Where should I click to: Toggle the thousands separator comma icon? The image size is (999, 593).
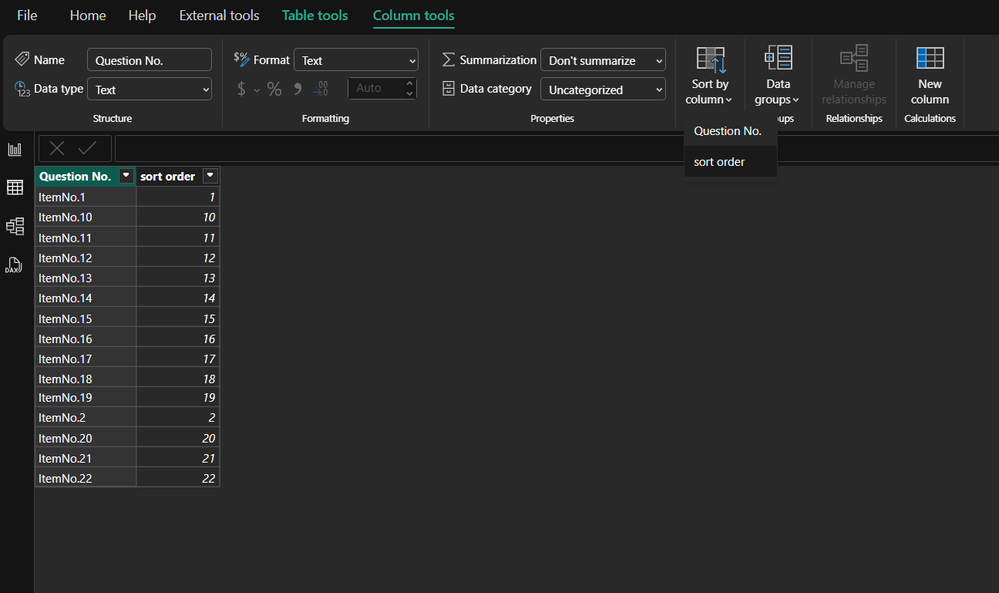pos(298,89)
